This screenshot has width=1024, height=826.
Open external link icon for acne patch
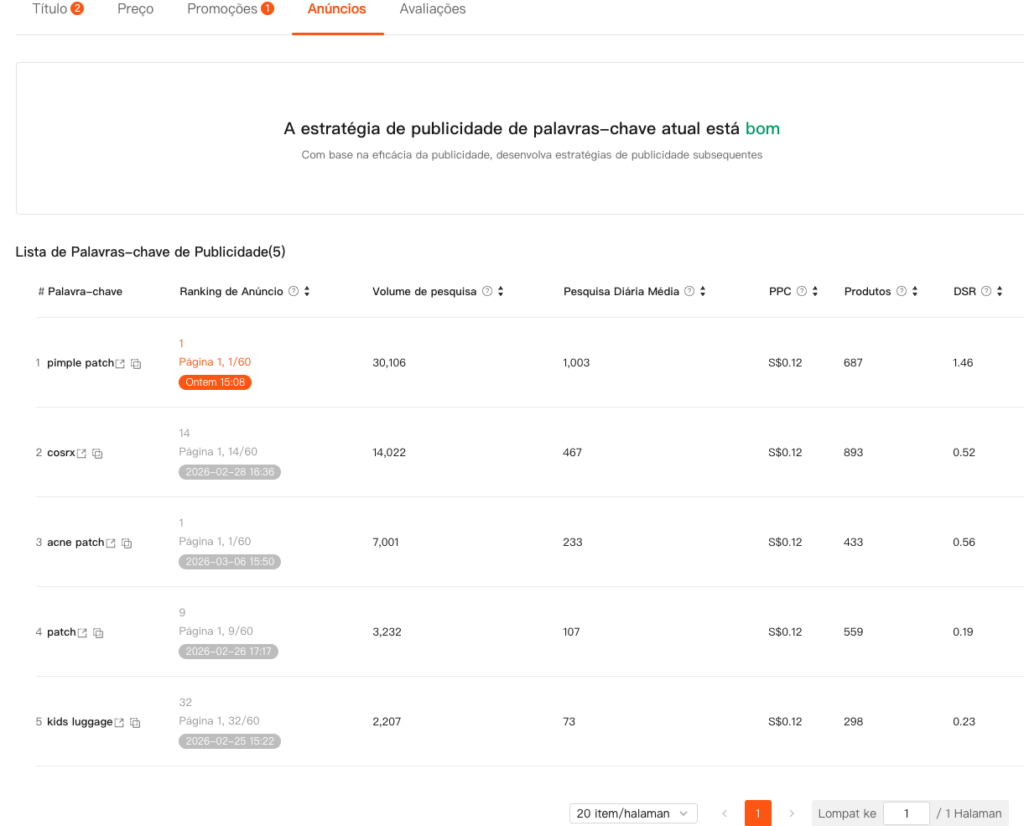click(111, 543)
